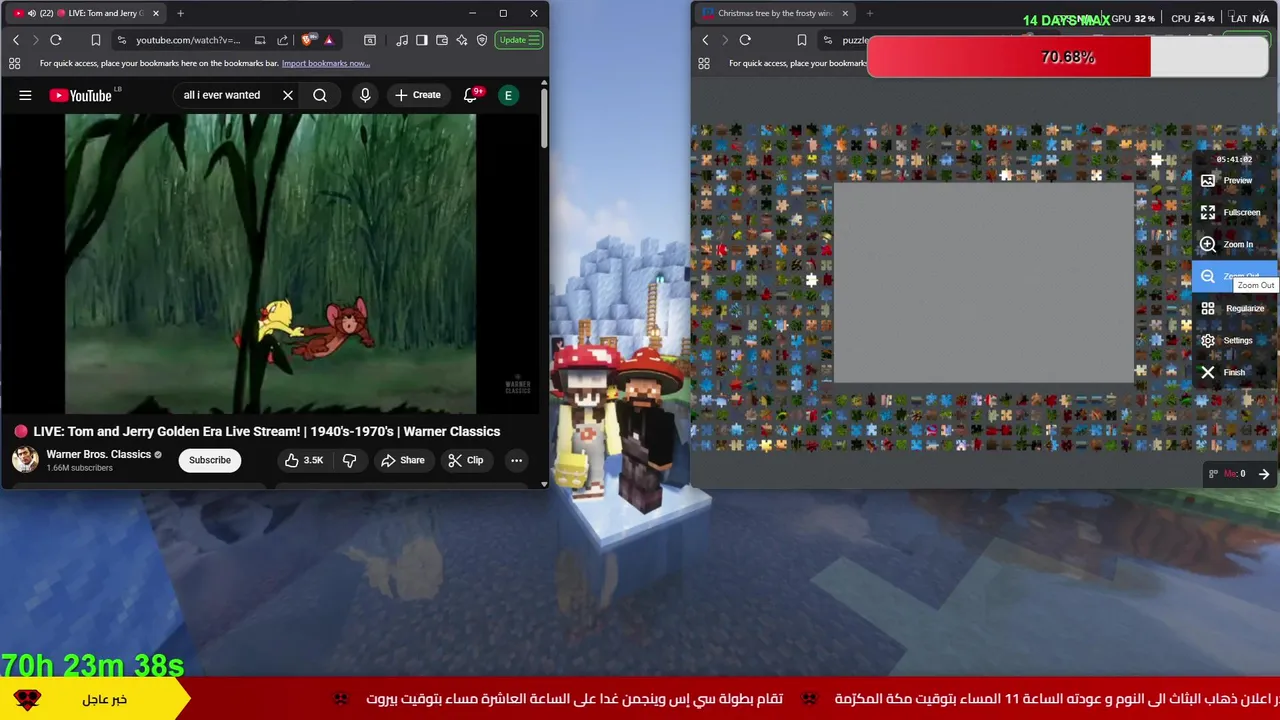The width and height of the screenshot is (1280, 720).
Task: Open Warner Bros. Classics channel name
Action: (x=98, y=454)
